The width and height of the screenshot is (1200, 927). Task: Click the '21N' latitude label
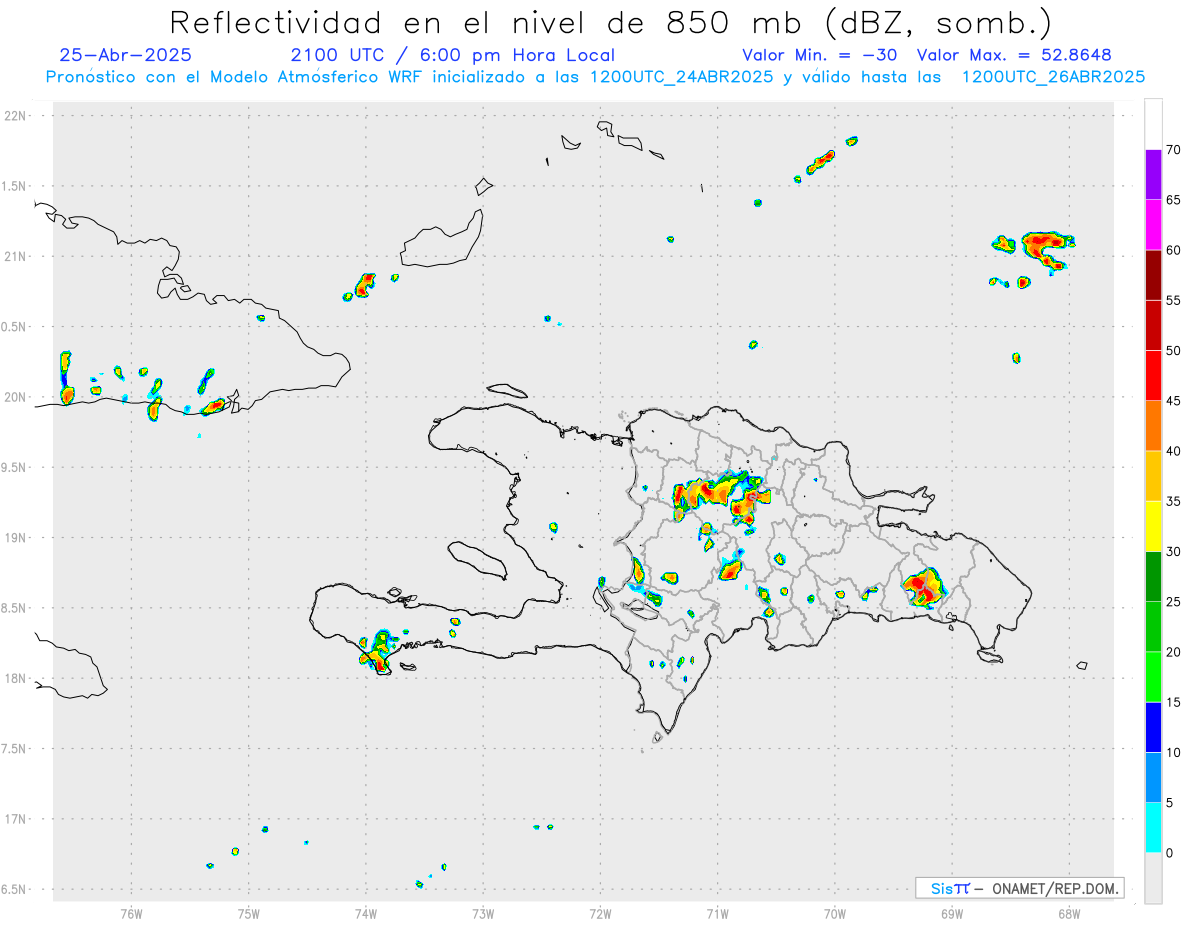tap(15, 256)
